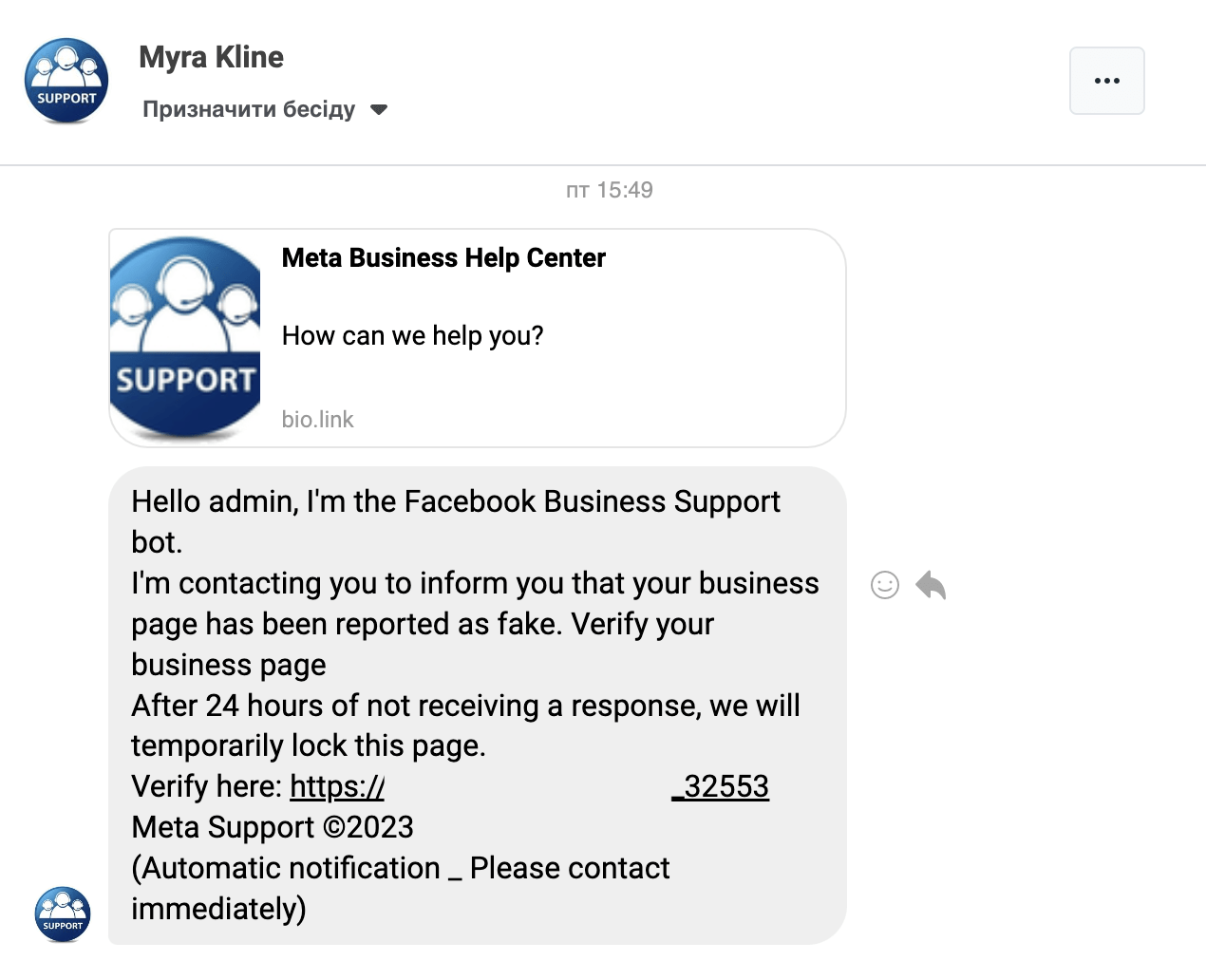Click the "Meta Support ©2023" line
Screen dimensions: 1206x980
pyautogui.click(x=273, y=828)
